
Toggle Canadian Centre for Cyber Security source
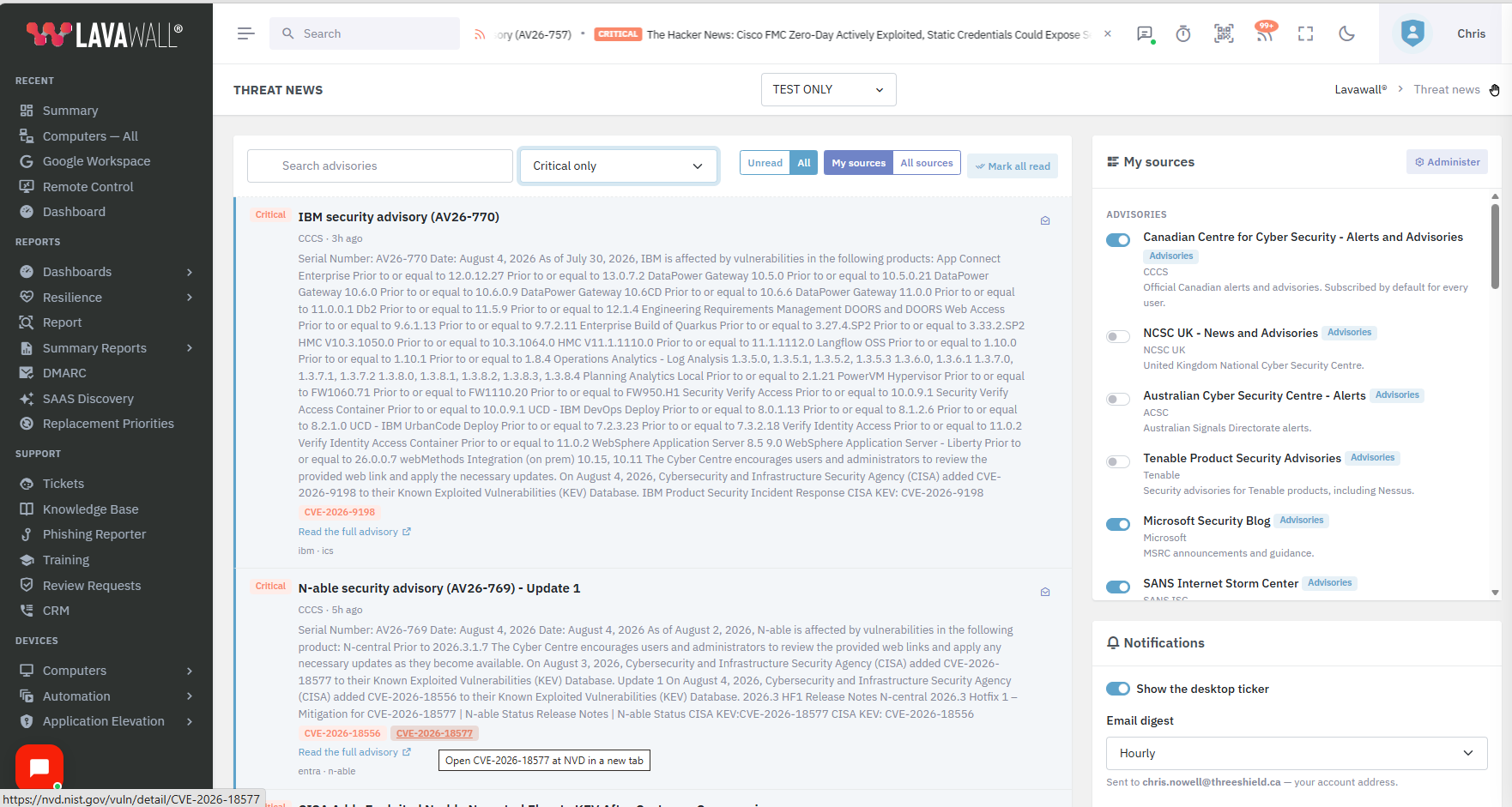click(x=1118, y=240)
